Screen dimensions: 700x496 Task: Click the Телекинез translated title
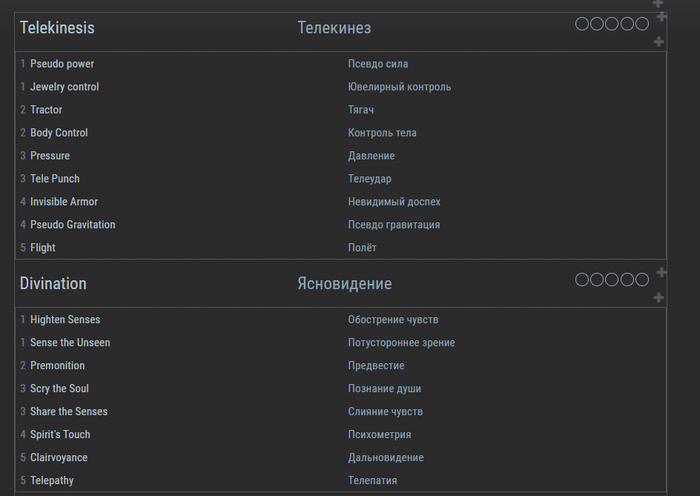[x=334, y=28]
